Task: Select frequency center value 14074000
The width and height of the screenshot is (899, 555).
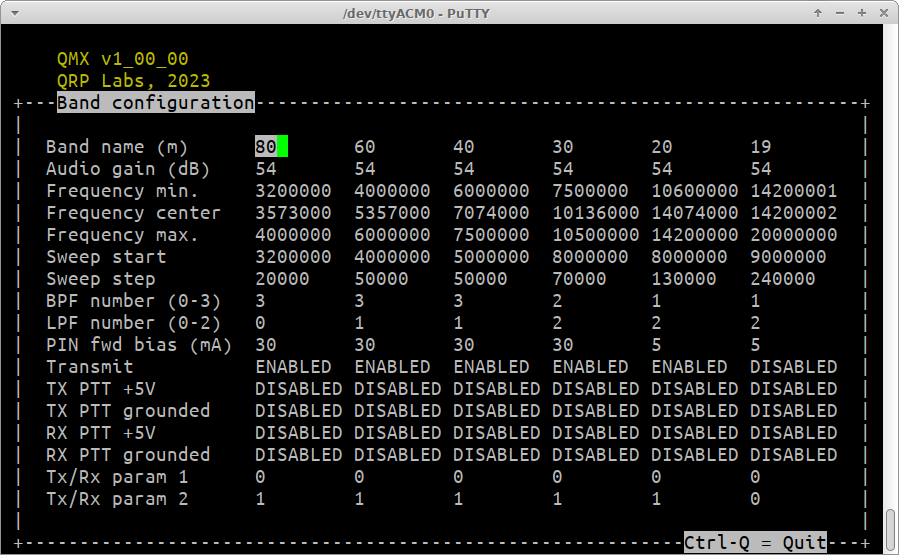Action: (x=694, y=213)
